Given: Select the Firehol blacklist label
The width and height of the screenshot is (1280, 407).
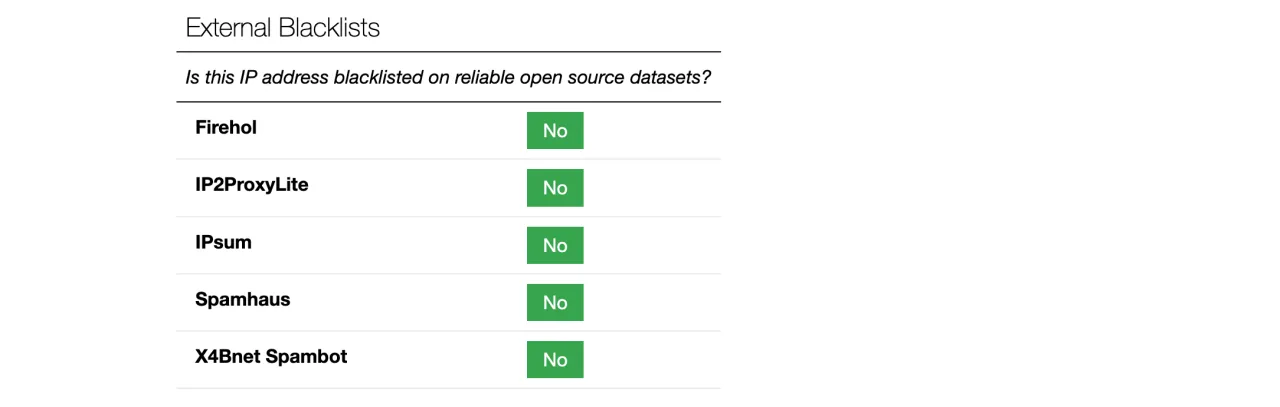Looking at the screenshot, I should (x=226, y=128).
